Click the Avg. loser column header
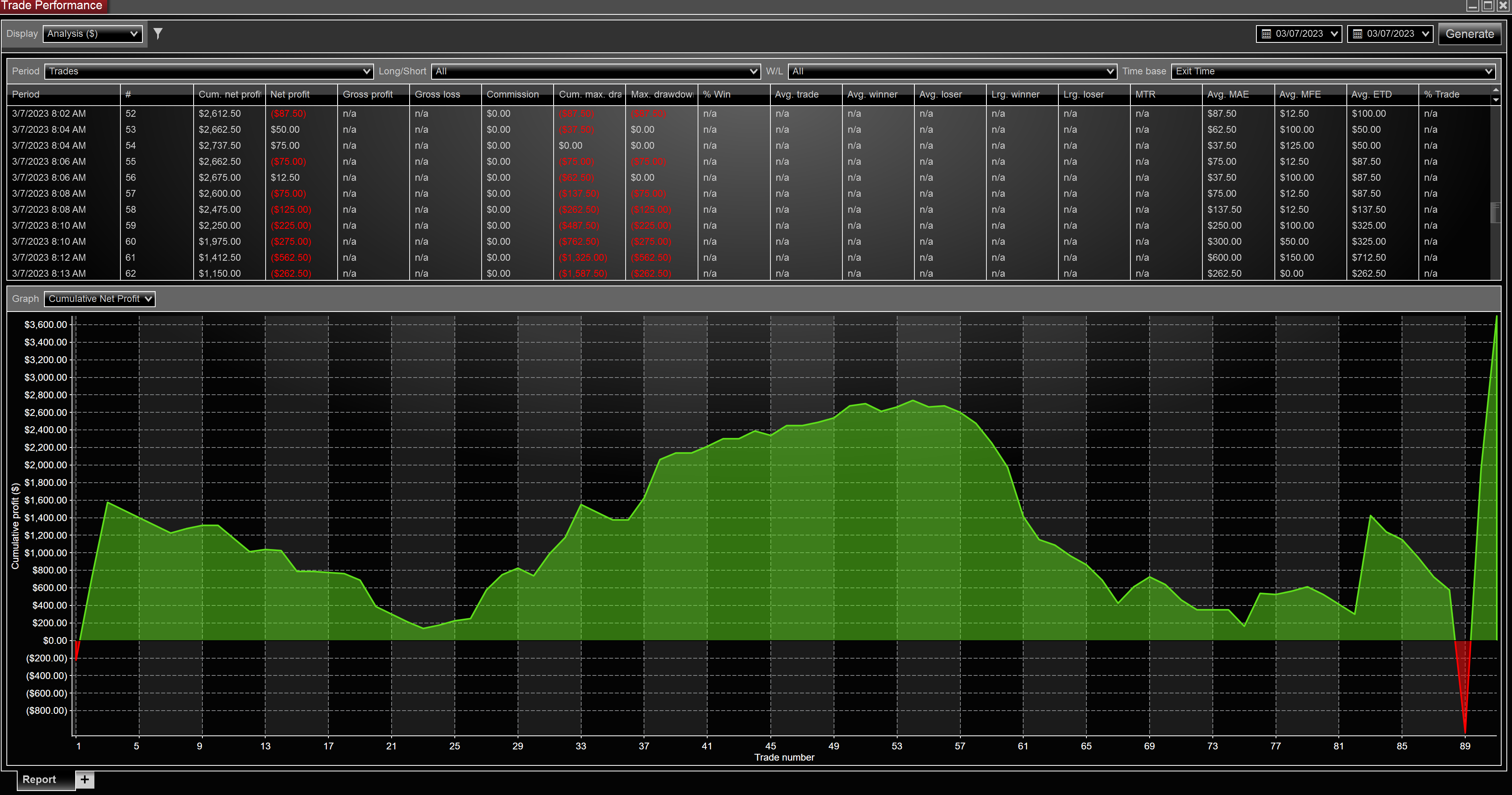The height and width of the screenshot is (795, 1512). pyautogui.click(x=950, y=94)
